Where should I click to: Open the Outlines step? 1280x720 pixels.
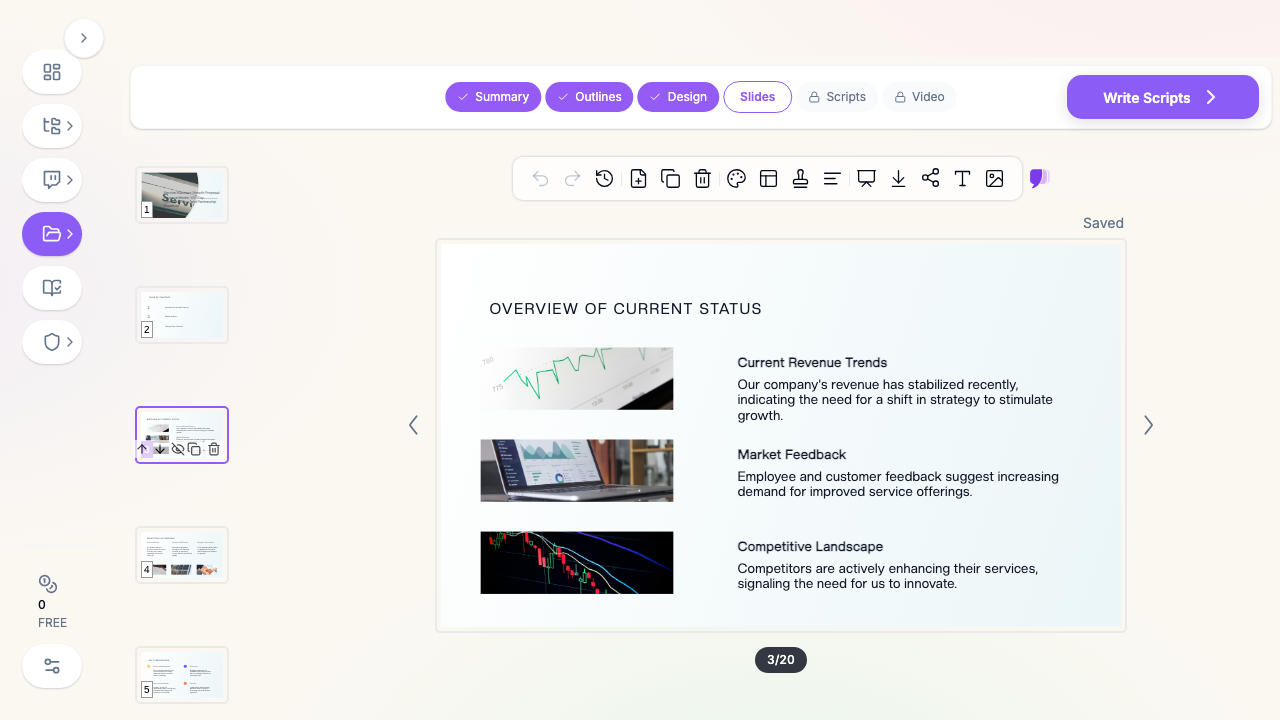[589, 97]
